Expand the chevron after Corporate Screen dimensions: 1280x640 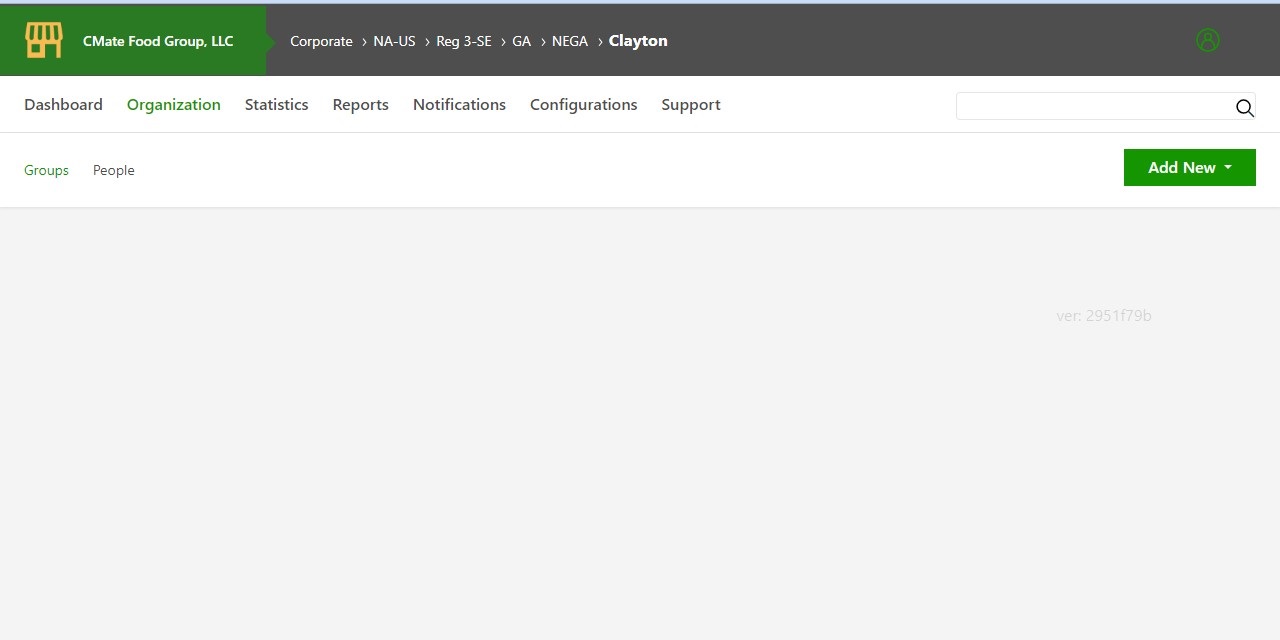[363, 42]
